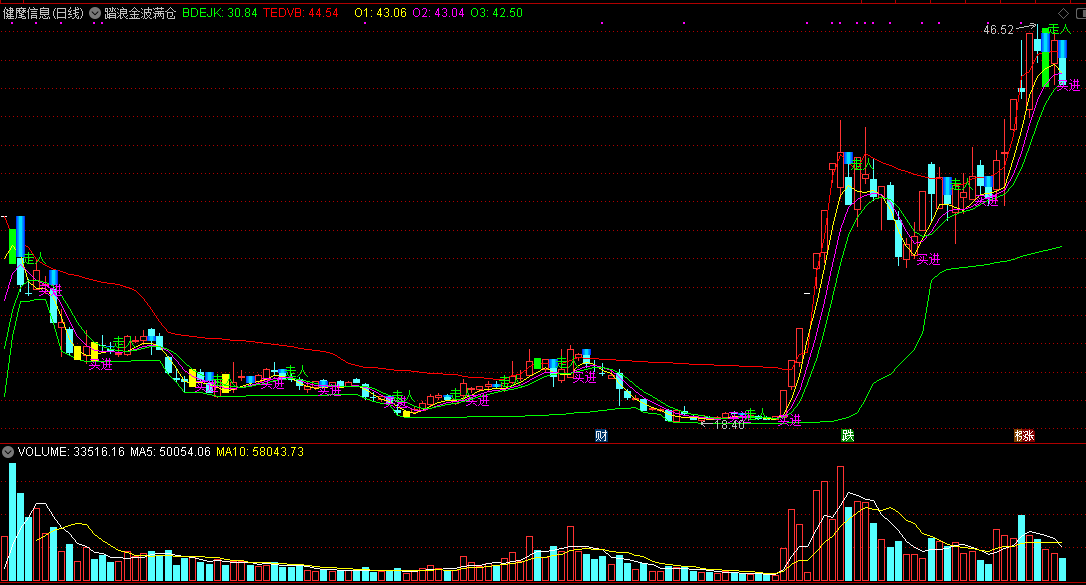This screenshot has width=1086, height=585.
Task: Click the indicator name 踏浪金波满仓
Action: point(140,13)
